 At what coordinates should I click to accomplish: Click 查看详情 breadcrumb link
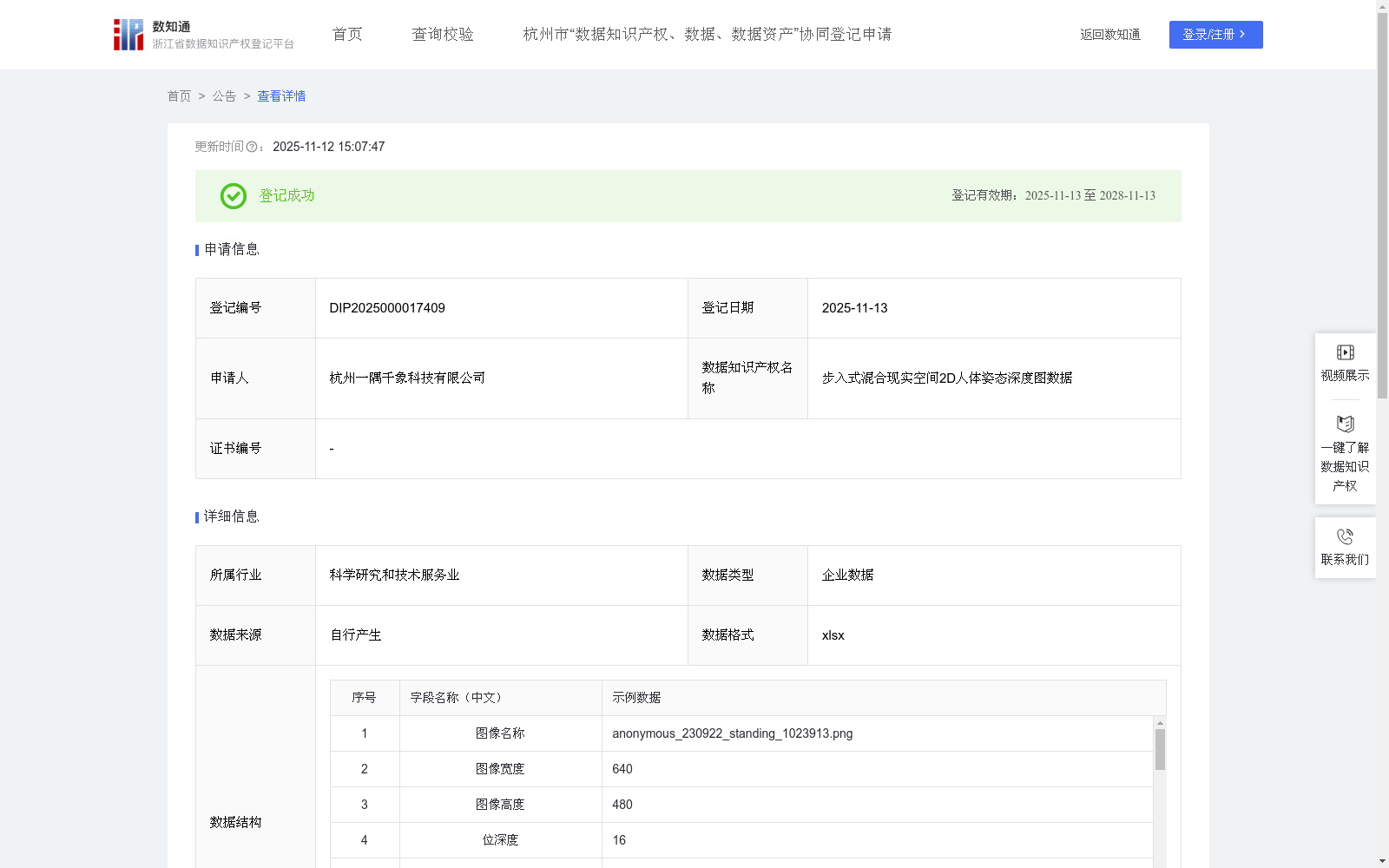coord(281,96)
